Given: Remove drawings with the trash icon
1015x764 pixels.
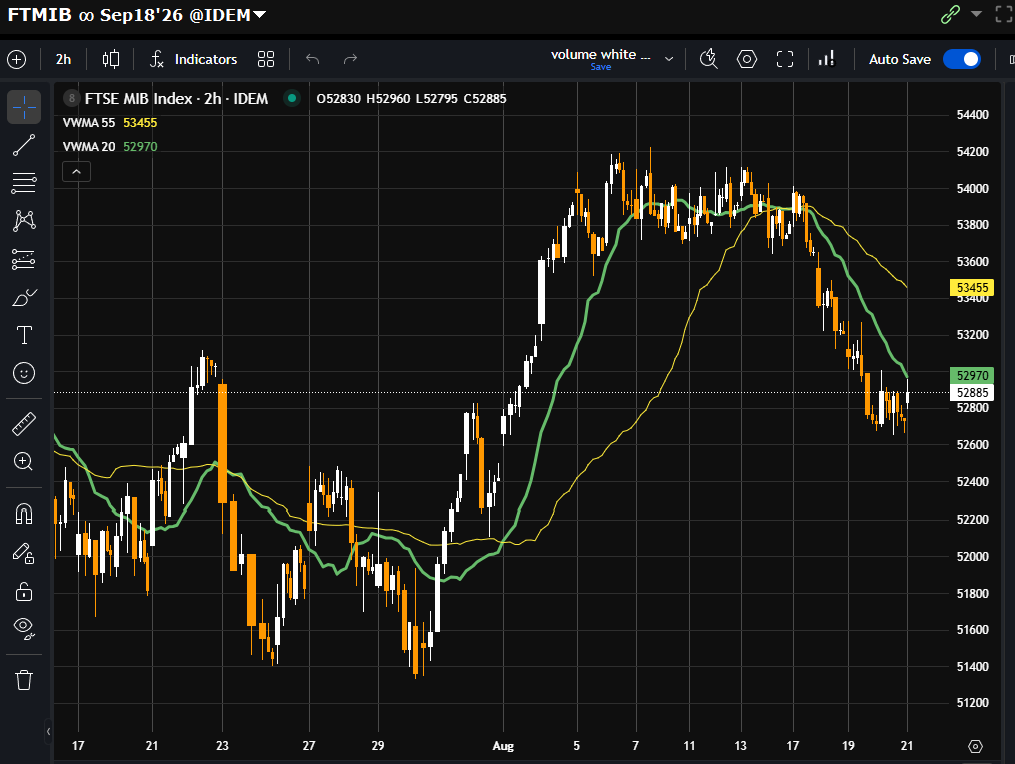Looking at the screenshot, I should 24,680.
